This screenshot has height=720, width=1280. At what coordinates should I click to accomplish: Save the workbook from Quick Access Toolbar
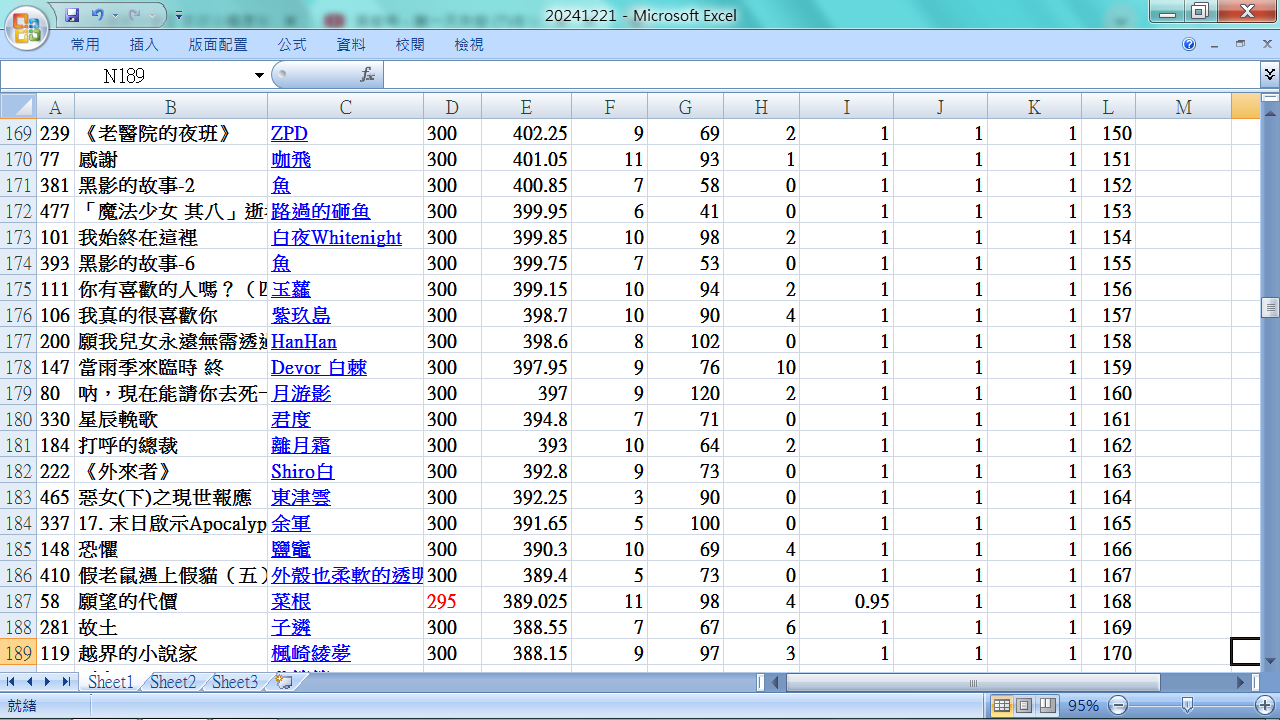click(72, 15)
